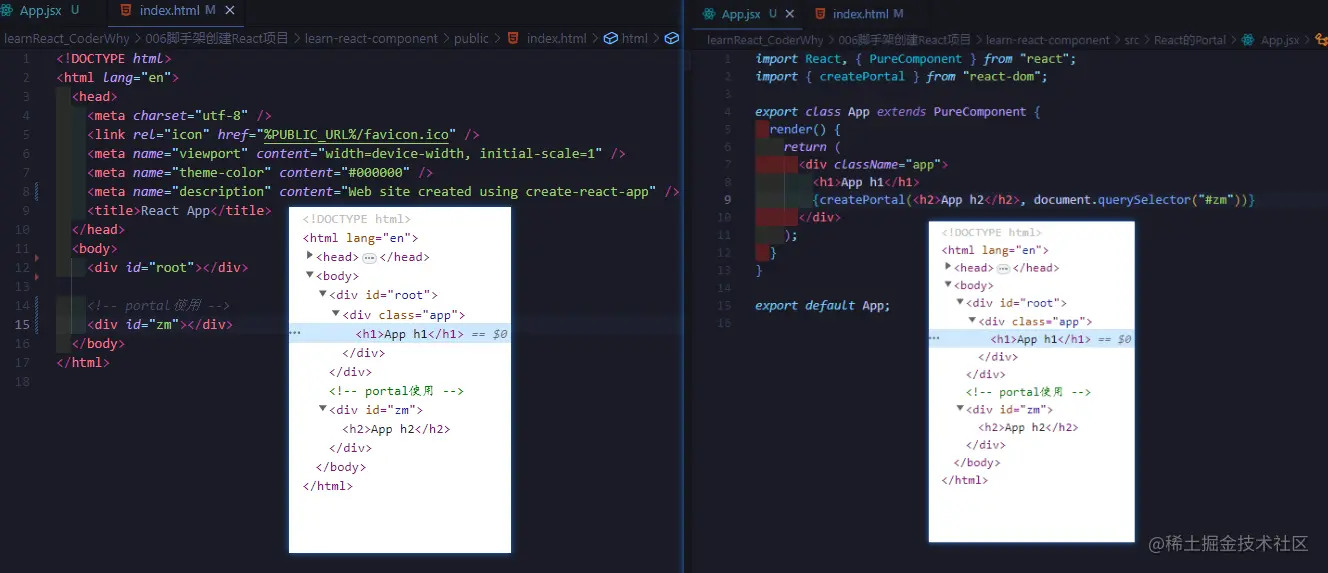Click meta charset="utf-8" code line
Viewport: 1328px width, 573px height.
179,115
